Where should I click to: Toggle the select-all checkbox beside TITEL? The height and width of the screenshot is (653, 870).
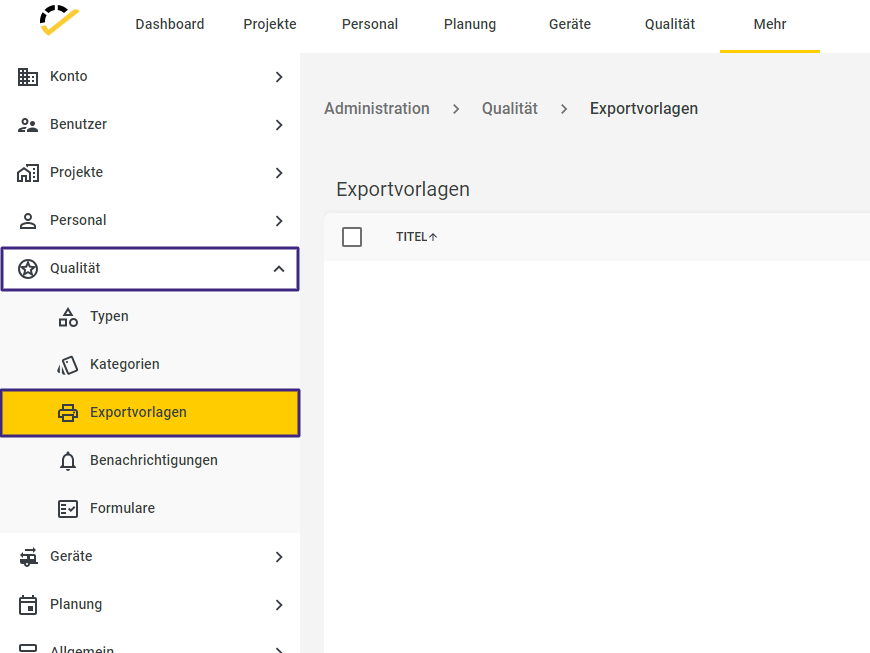352,237
